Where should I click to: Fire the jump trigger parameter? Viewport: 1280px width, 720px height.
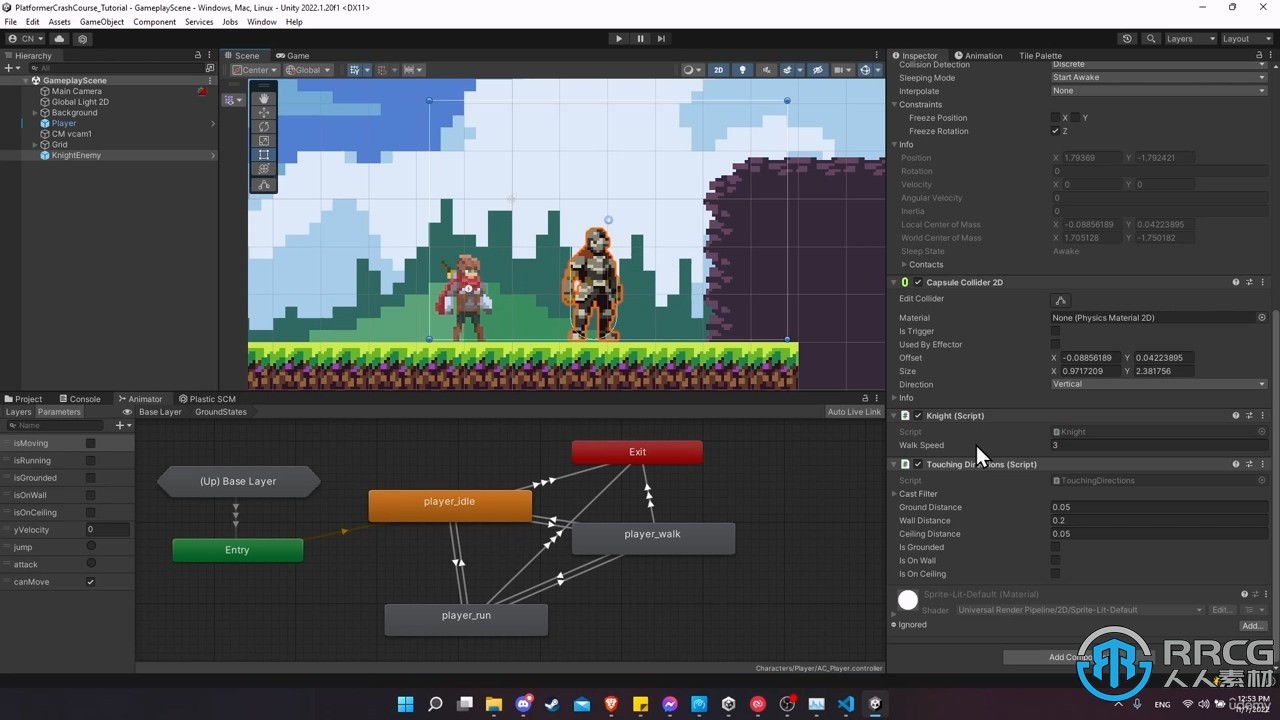[91, 547]
